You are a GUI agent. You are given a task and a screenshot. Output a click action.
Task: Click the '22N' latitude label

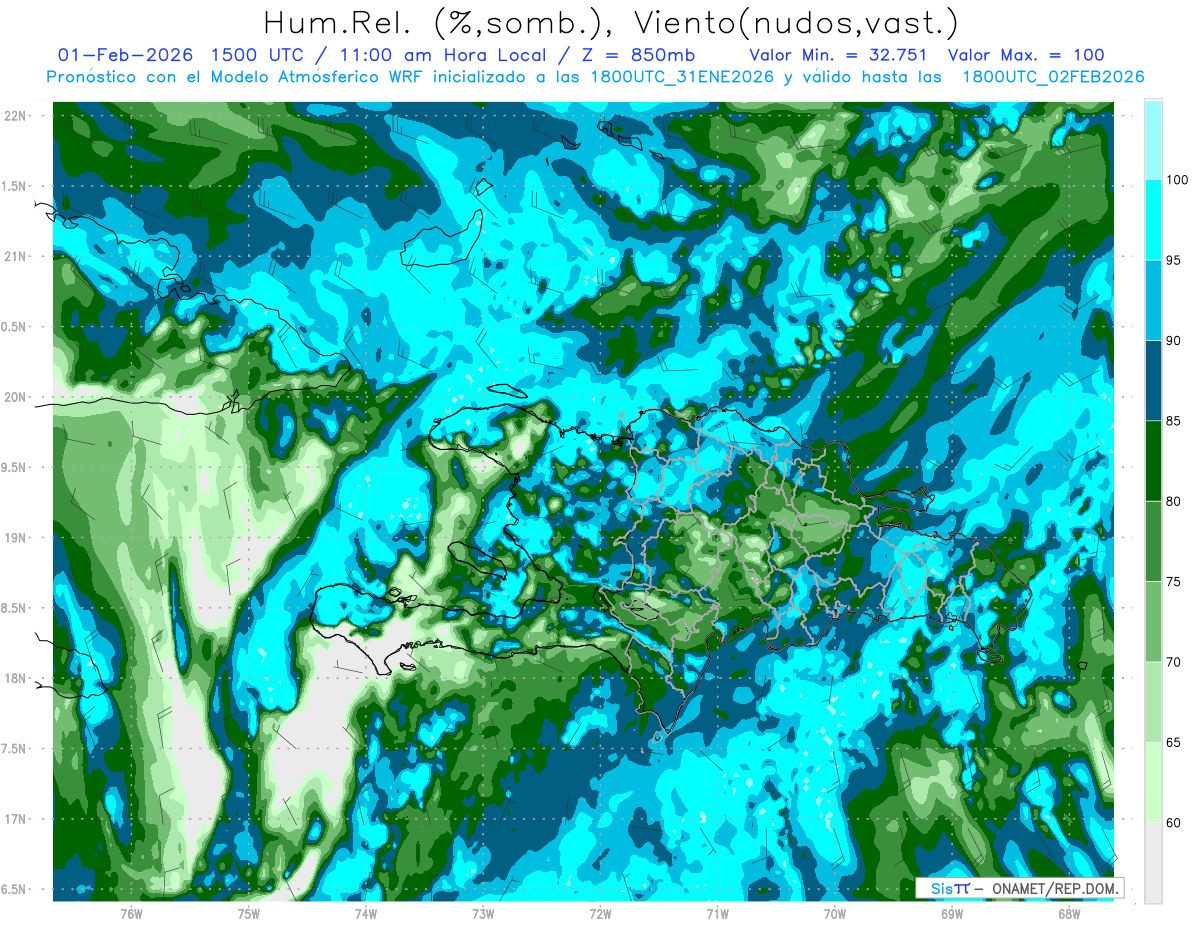click(16, 115)
